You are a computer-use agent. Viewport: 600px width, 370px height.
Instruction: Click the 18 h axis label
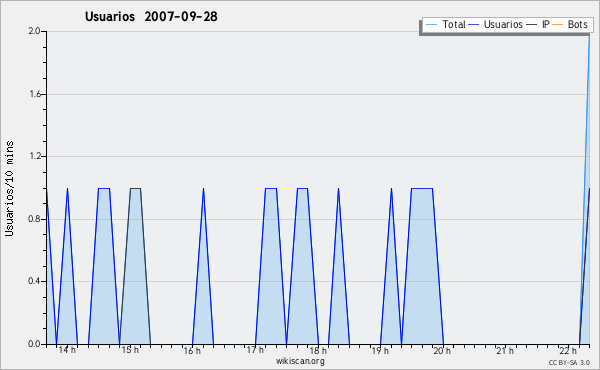[318, 350]
